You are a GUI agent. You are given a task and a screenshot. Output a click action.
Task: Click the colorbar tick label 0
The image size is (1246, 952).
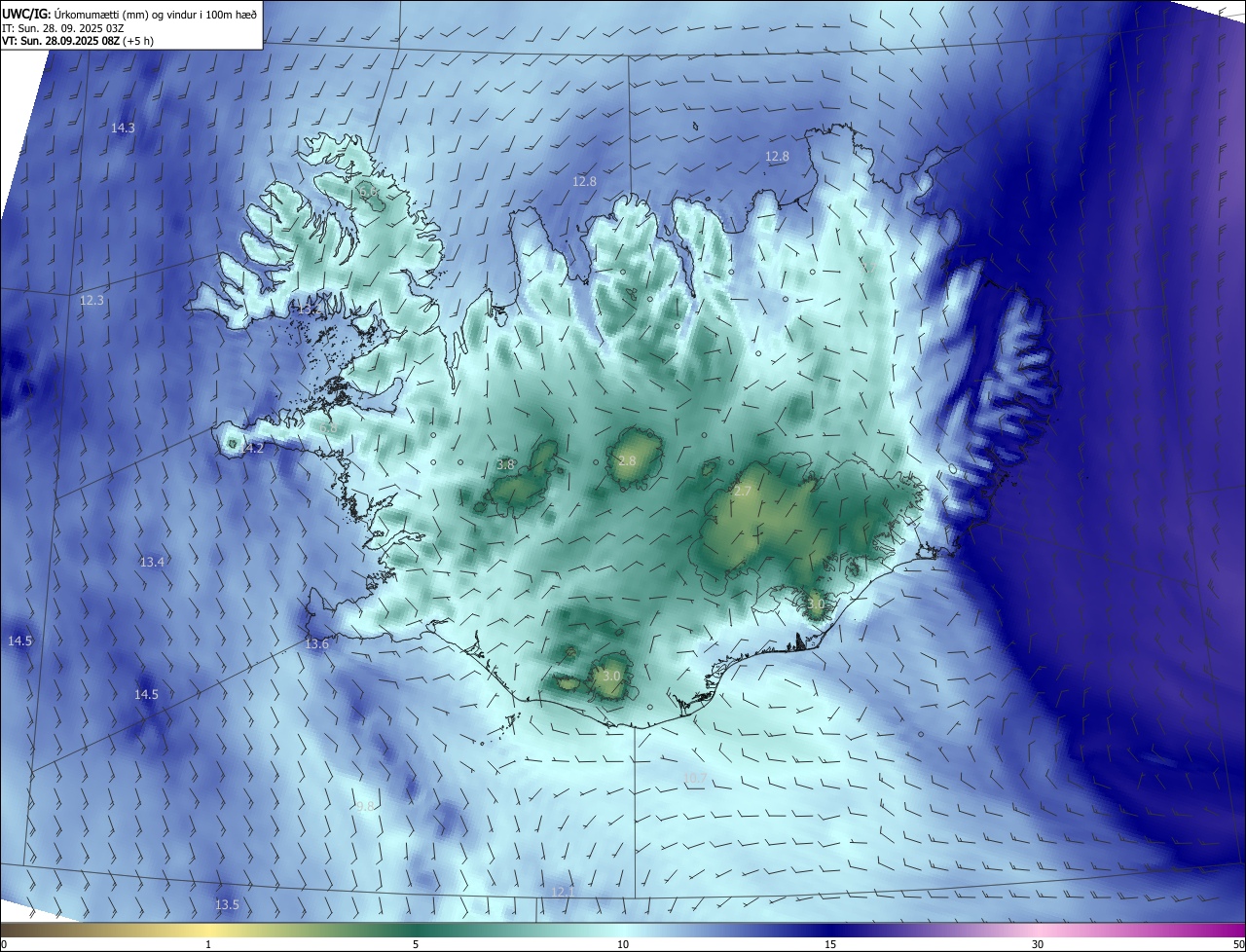(x=4, y=944)
